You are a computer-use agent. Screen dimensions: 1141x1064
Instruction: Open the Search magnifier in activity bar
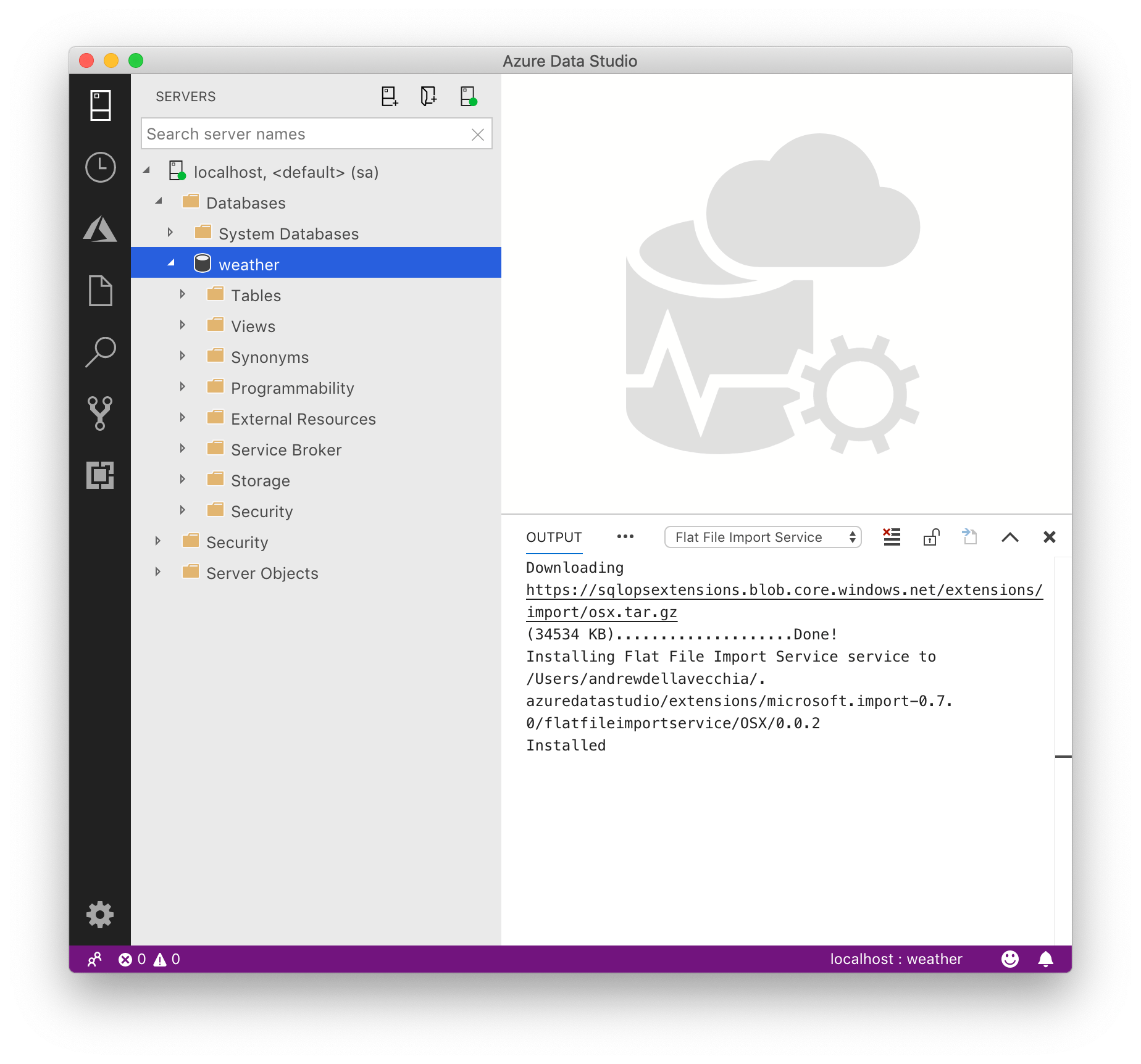[x=100, y=352]
